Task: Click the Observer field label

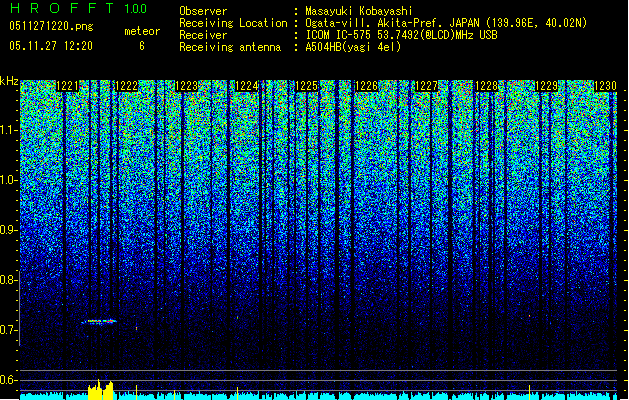Action: pyautogui.click(x=203, y=11)
